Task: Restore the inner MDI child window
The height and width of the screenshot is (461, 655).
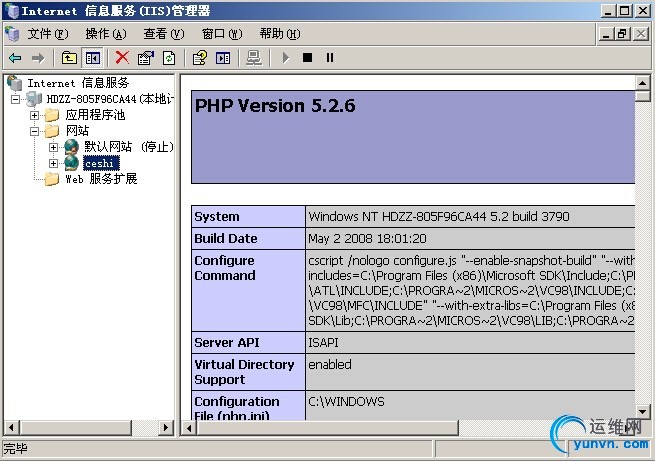Action: click(x=622, y=34)
